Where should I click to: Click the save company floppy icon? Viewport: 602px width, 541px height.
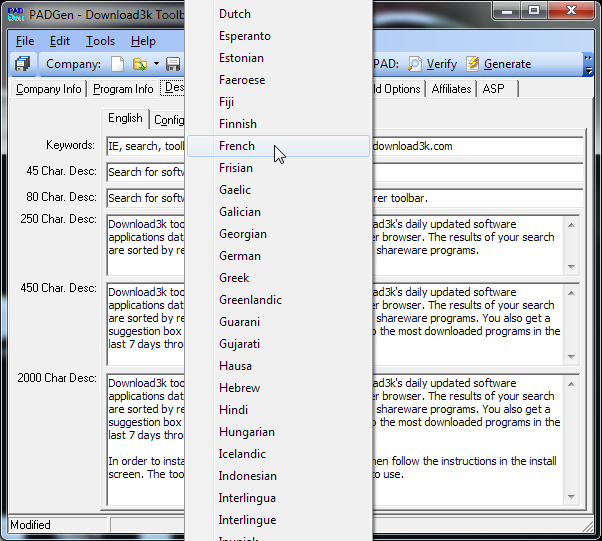coord(173,64)
